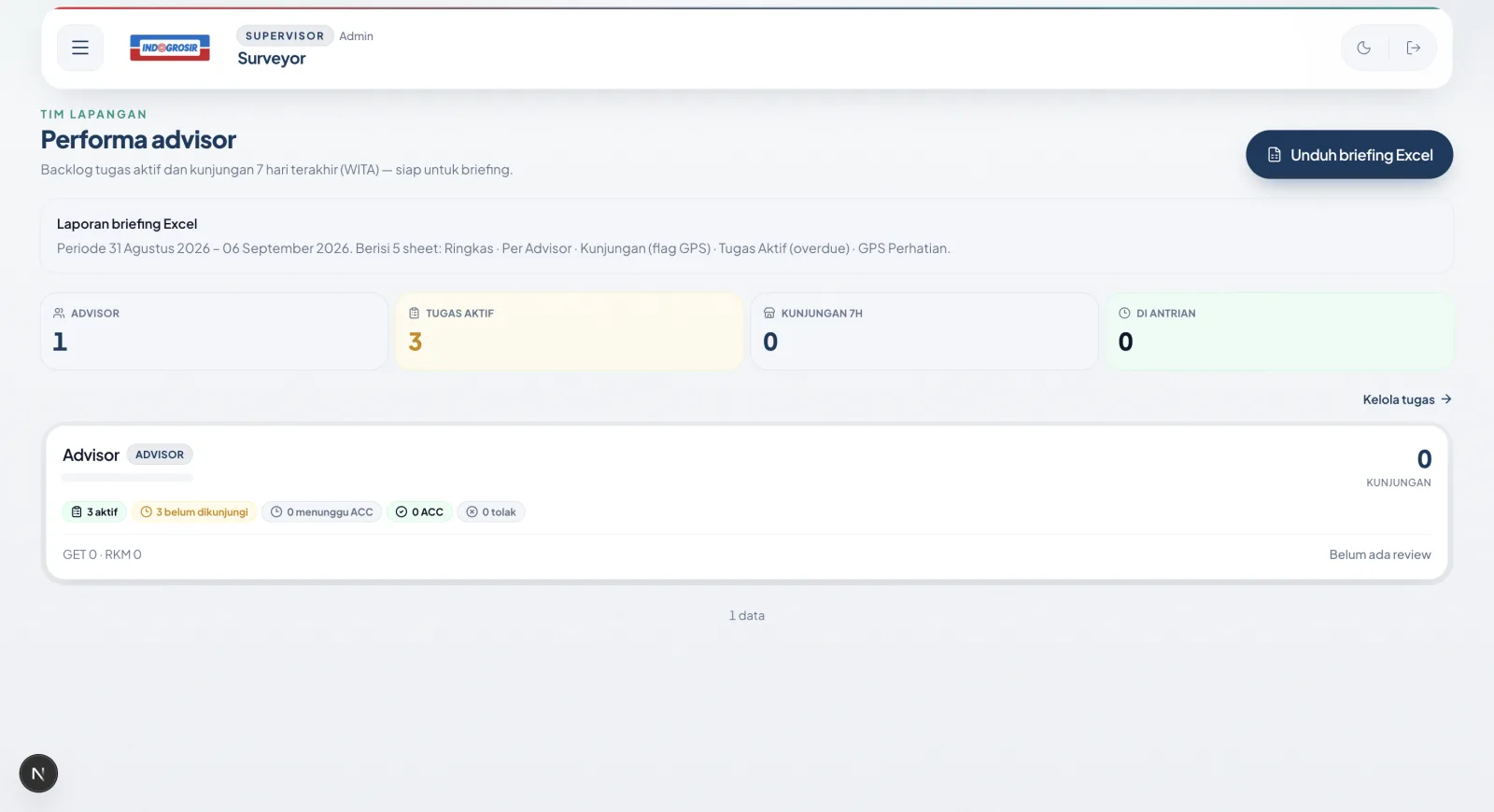Click the '0 ACC' chip

[x=419, y=512]
